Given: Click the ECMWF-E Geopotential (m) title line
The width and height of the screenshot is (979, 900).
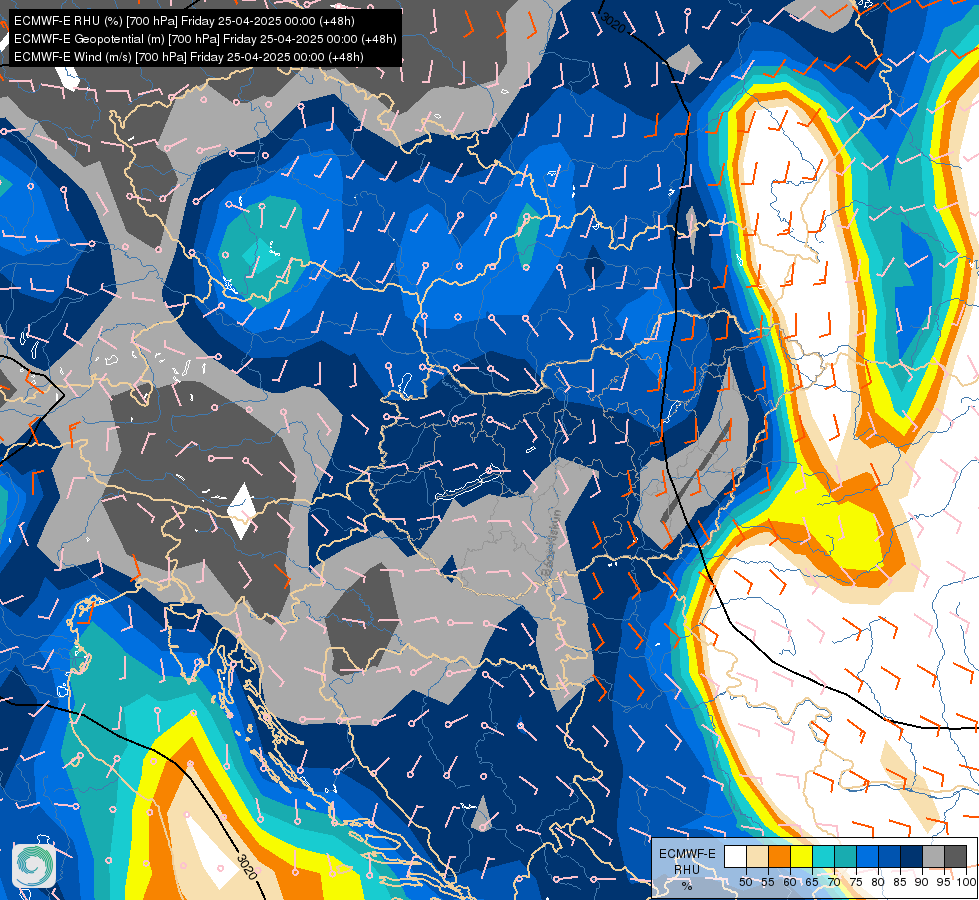Looking at the screenshot, I should coord(205,39).
